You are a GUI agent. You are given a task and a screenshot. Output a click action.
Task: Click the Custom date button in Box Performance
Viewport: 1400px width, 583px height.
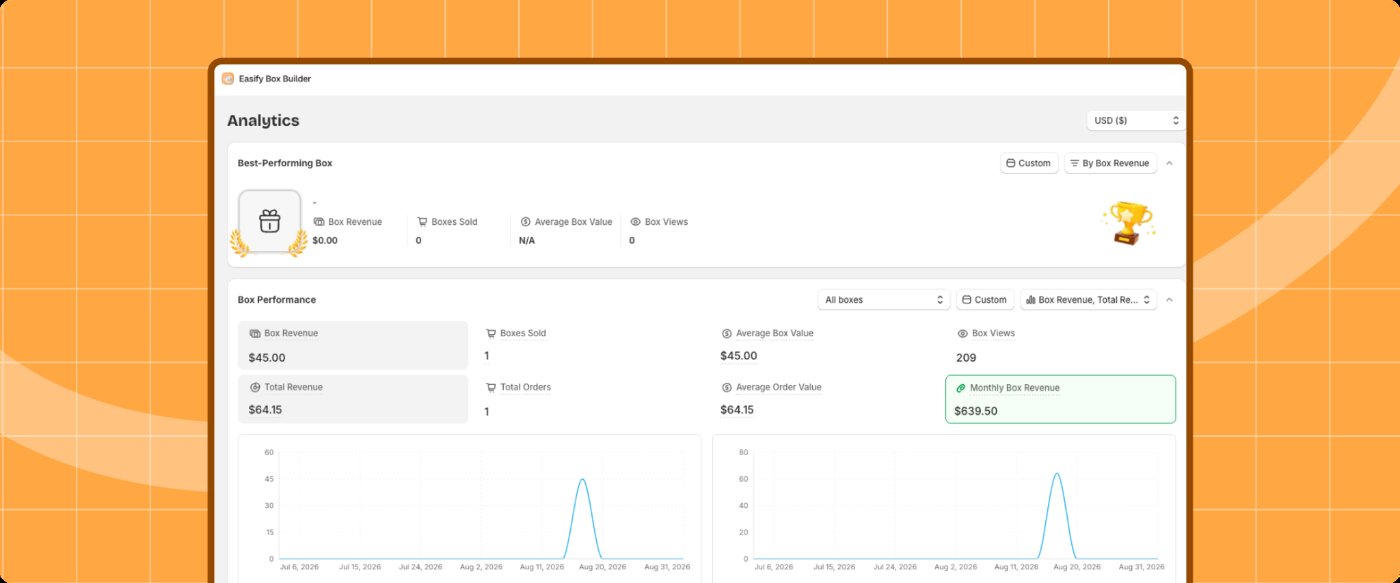click(985, 300)
